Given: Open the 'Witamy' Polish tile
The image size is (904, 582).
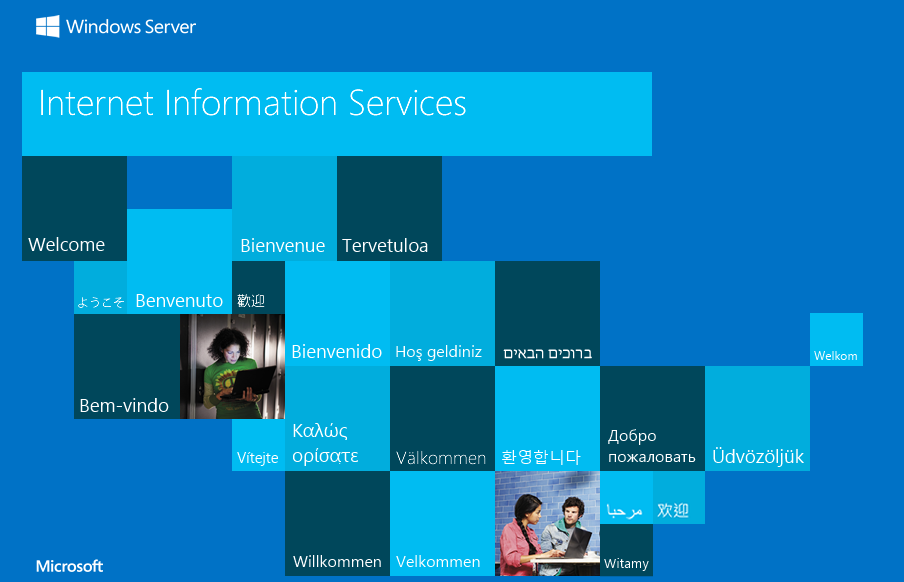Looking at the screenshot, I should (x=626, y=550).
